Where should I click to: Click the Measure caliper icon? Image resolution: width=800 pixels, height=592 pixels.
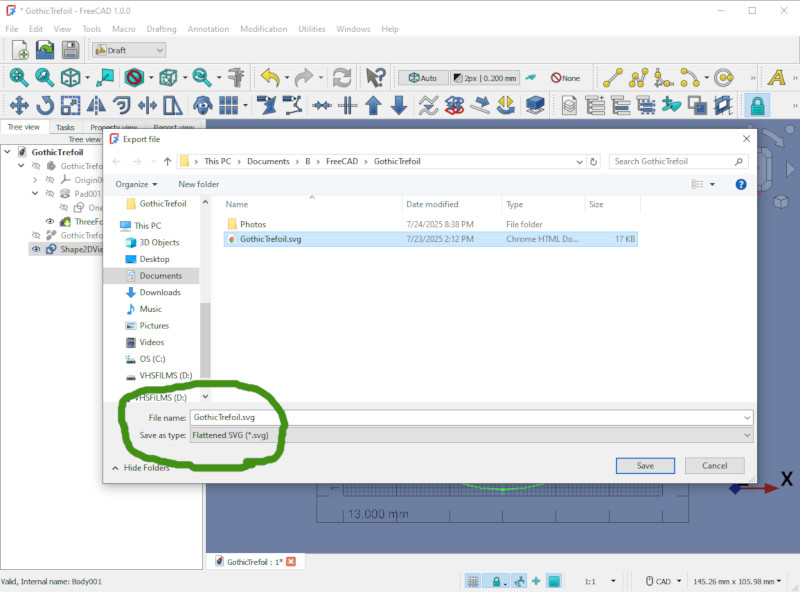pyautogui.click(x=236, y=78)
